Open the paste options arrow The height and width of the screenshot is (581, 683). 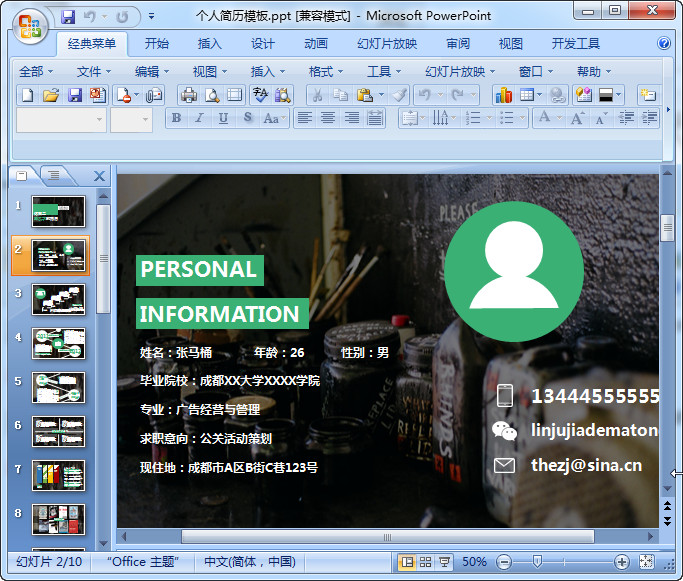click(381, 95)
